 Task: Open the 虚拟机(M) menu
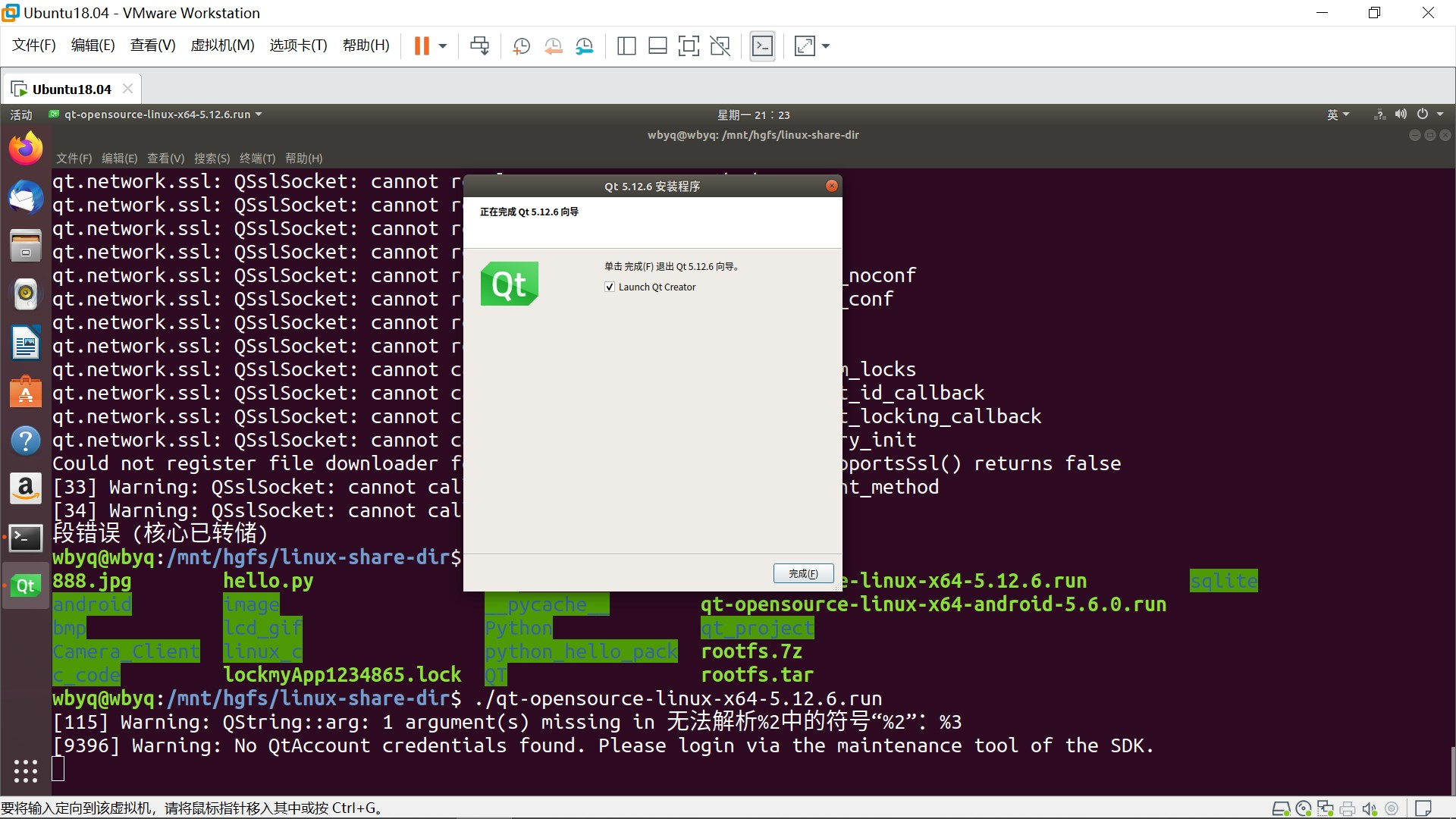coord(222,45)
